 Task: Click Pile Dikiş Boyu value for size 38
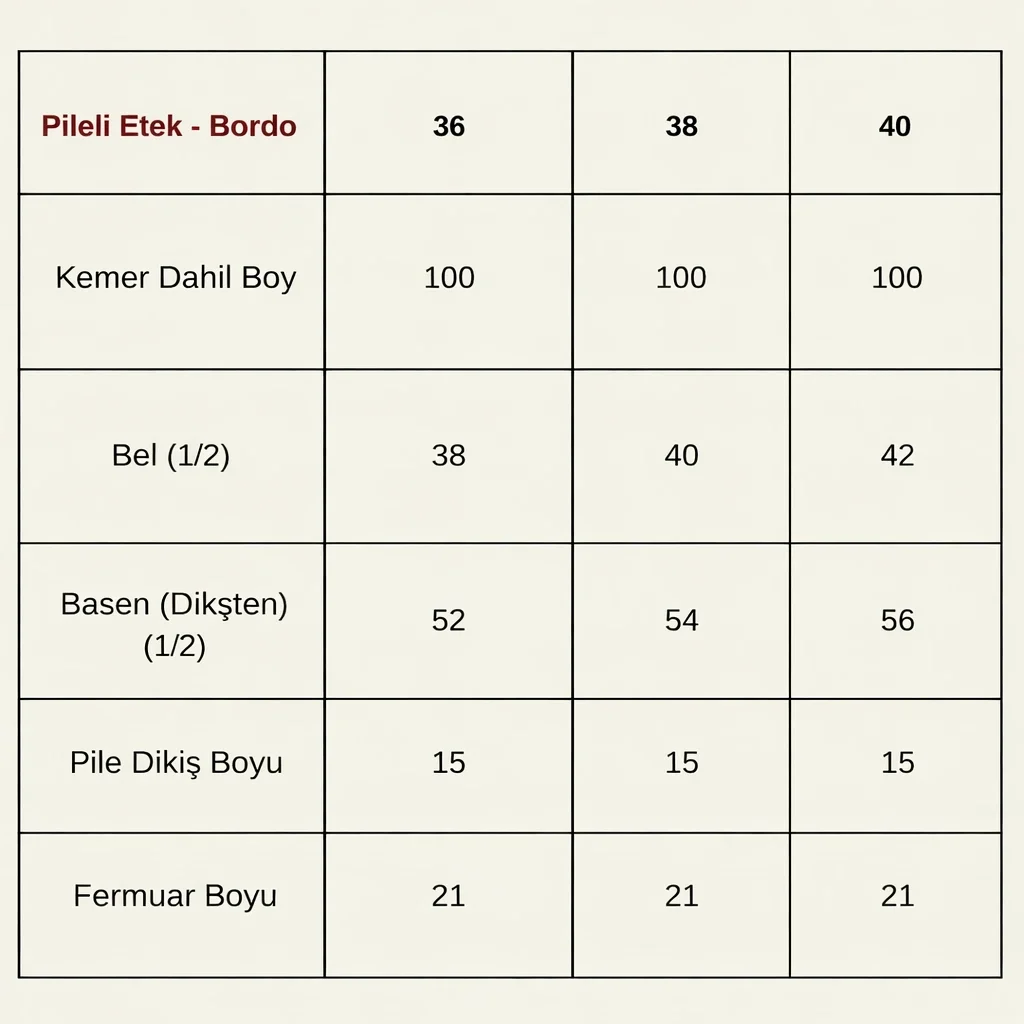pyautogui.click(x=681, y=763)
